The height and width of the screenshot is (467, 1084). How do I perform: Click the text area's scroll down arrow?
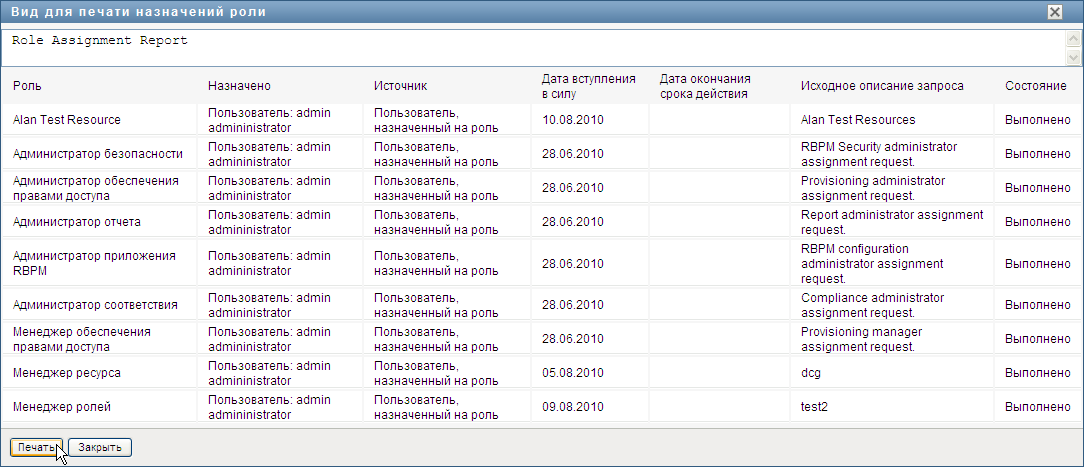1074,57
